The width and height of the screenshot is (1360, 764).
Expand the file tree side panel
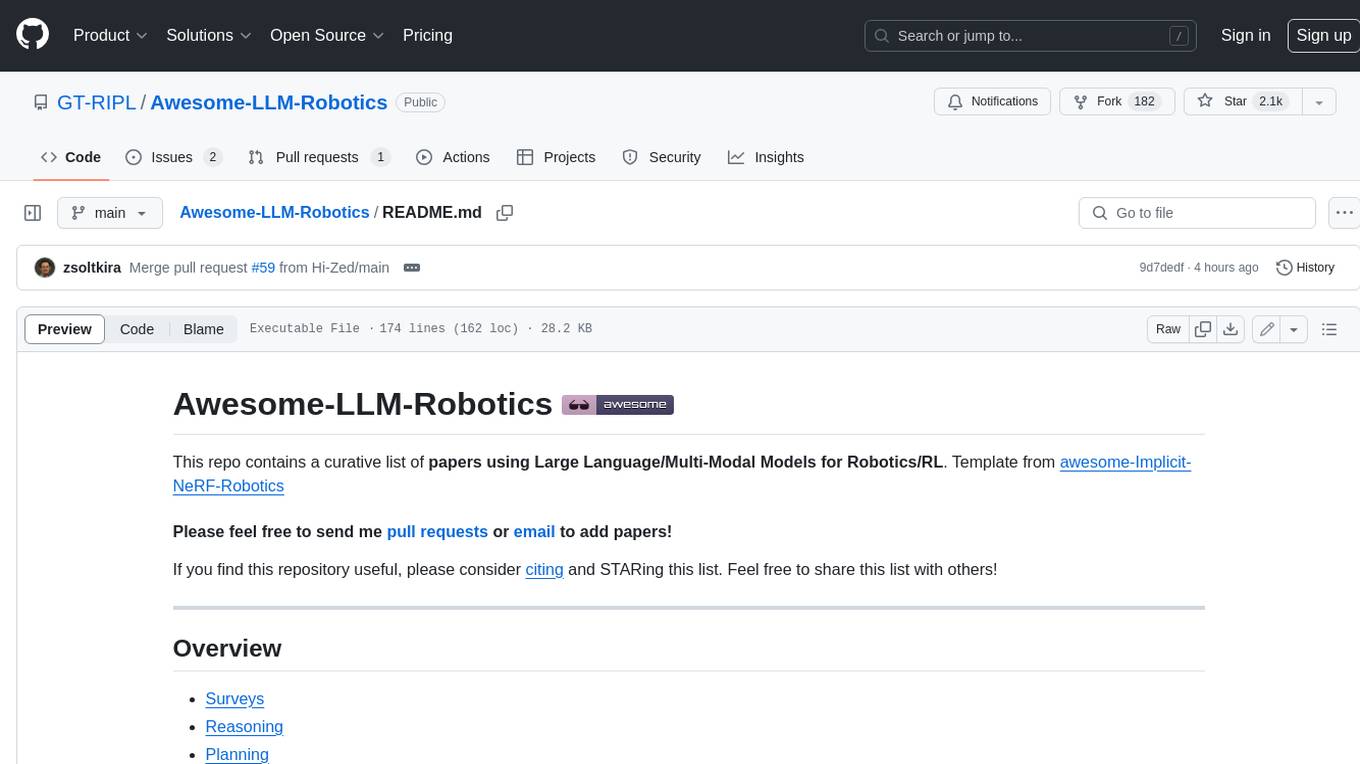[32, 213]
